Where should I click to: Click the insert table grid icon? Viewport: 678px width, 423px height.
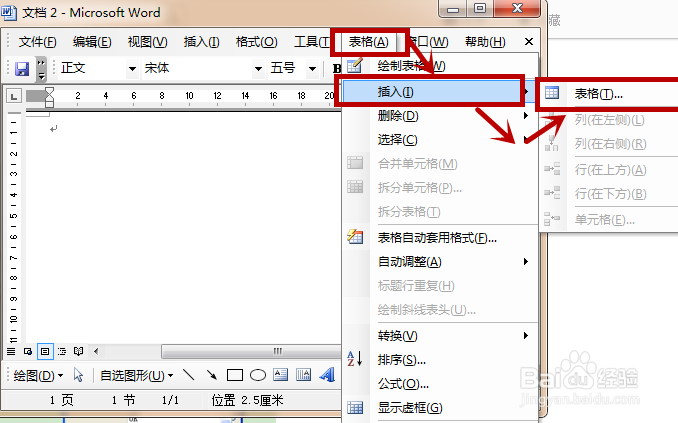[552, 93]
